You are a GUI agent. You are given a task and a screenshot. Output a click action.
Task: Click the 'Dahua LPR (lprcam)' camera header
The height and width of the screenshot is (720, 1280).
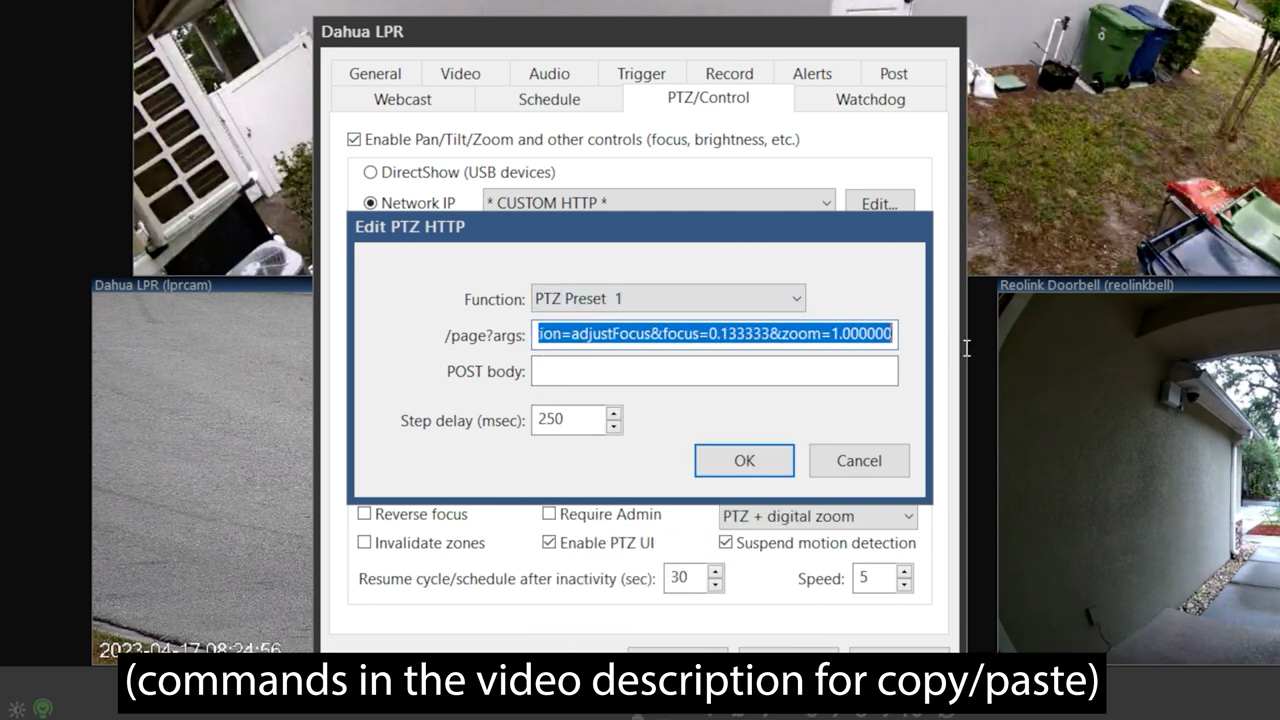(202, 285)
